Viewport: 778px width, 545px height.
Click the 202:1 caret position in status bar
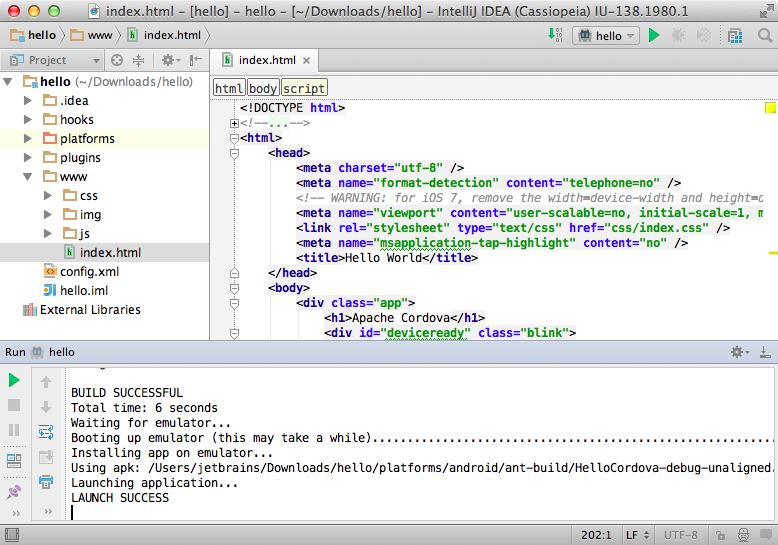(596, 535)
